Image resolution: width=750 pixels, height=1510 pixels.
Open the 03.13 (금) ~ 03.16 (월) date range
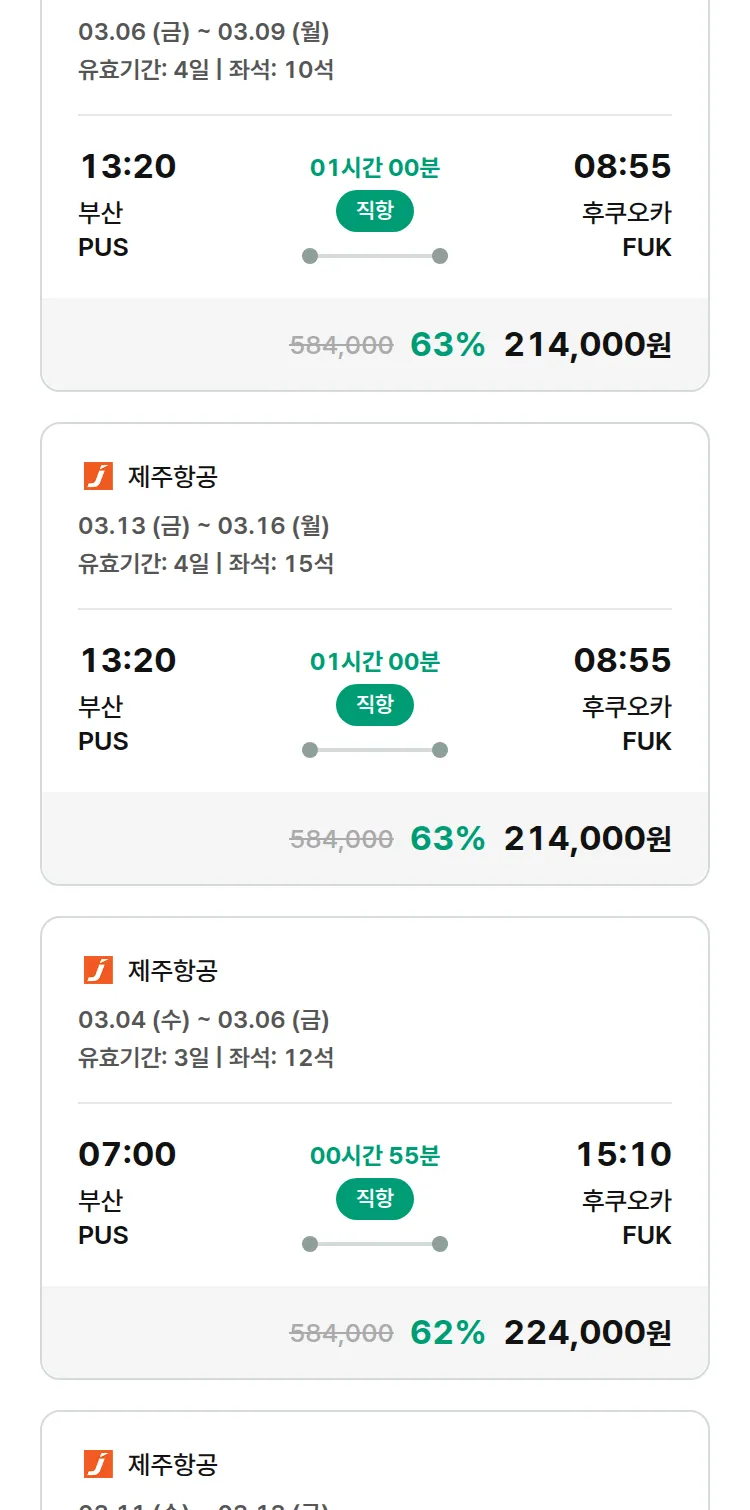pyautogui.click(x=204, y=526)
